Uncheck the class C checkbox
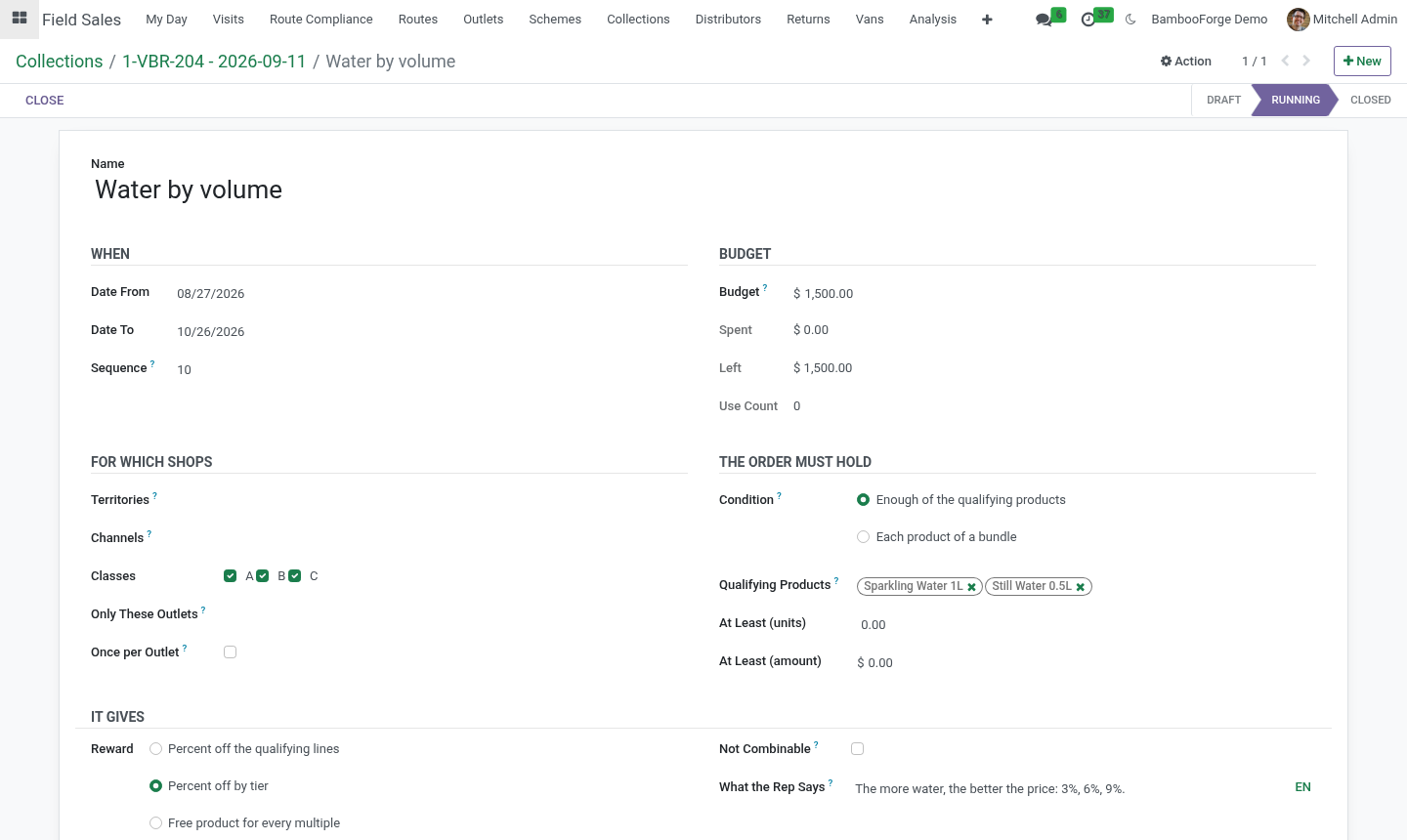The width and height of the screenshot is (1407, 840). click(295, 576)
